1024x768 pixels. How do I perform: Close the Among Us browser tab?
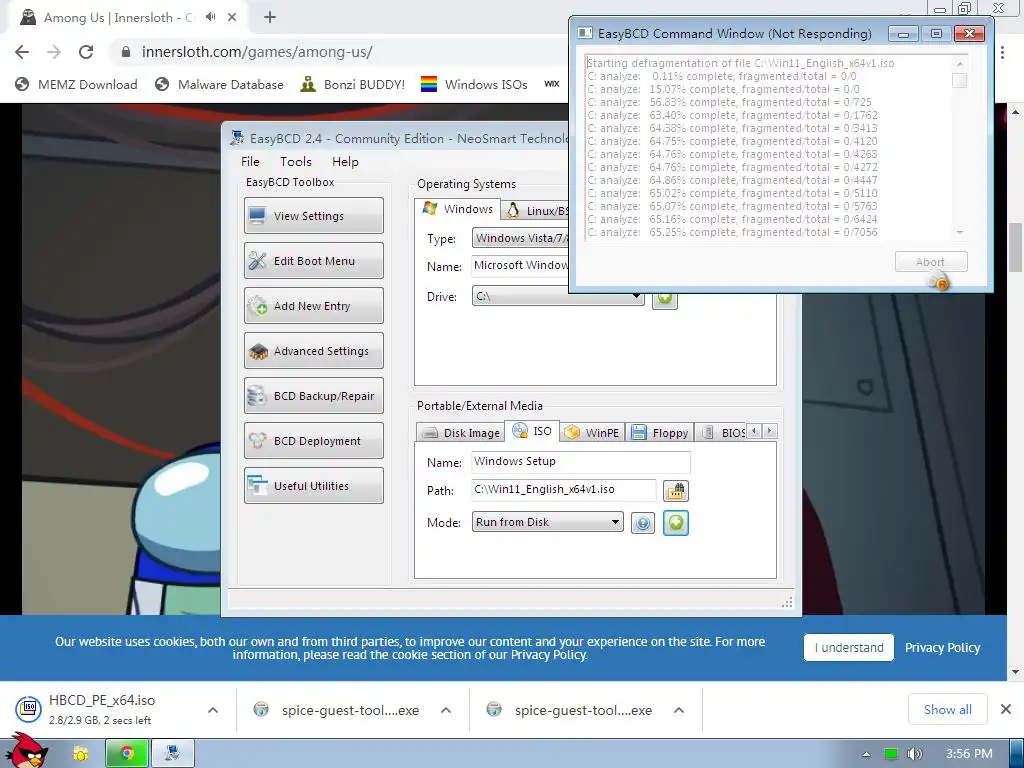[232, 17]
